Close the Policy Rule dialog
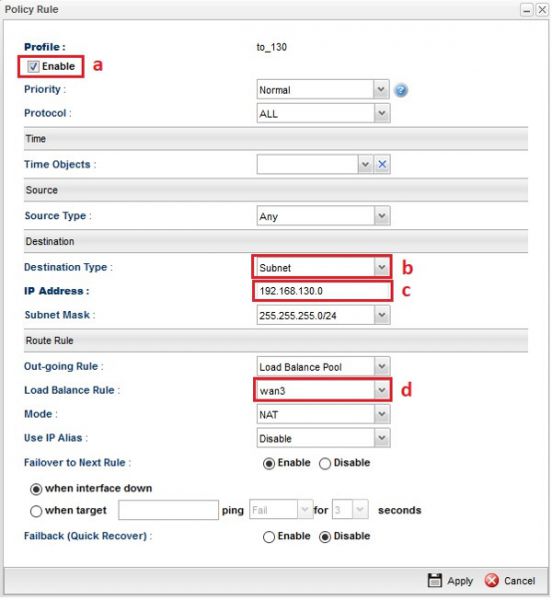 click(x=542, y=10)
